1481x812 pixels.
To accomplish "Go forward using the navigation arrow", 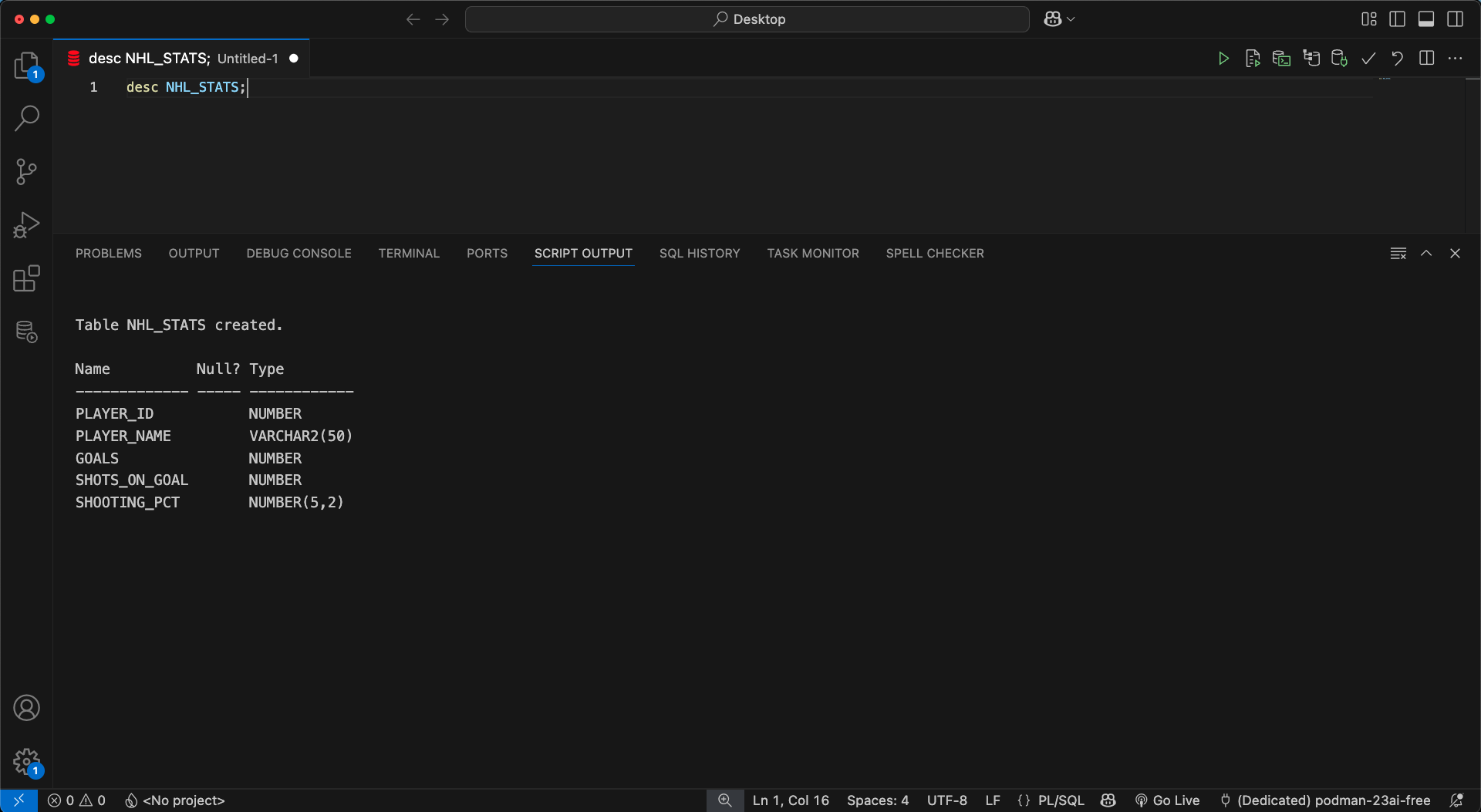I will (x=442, y=19).
